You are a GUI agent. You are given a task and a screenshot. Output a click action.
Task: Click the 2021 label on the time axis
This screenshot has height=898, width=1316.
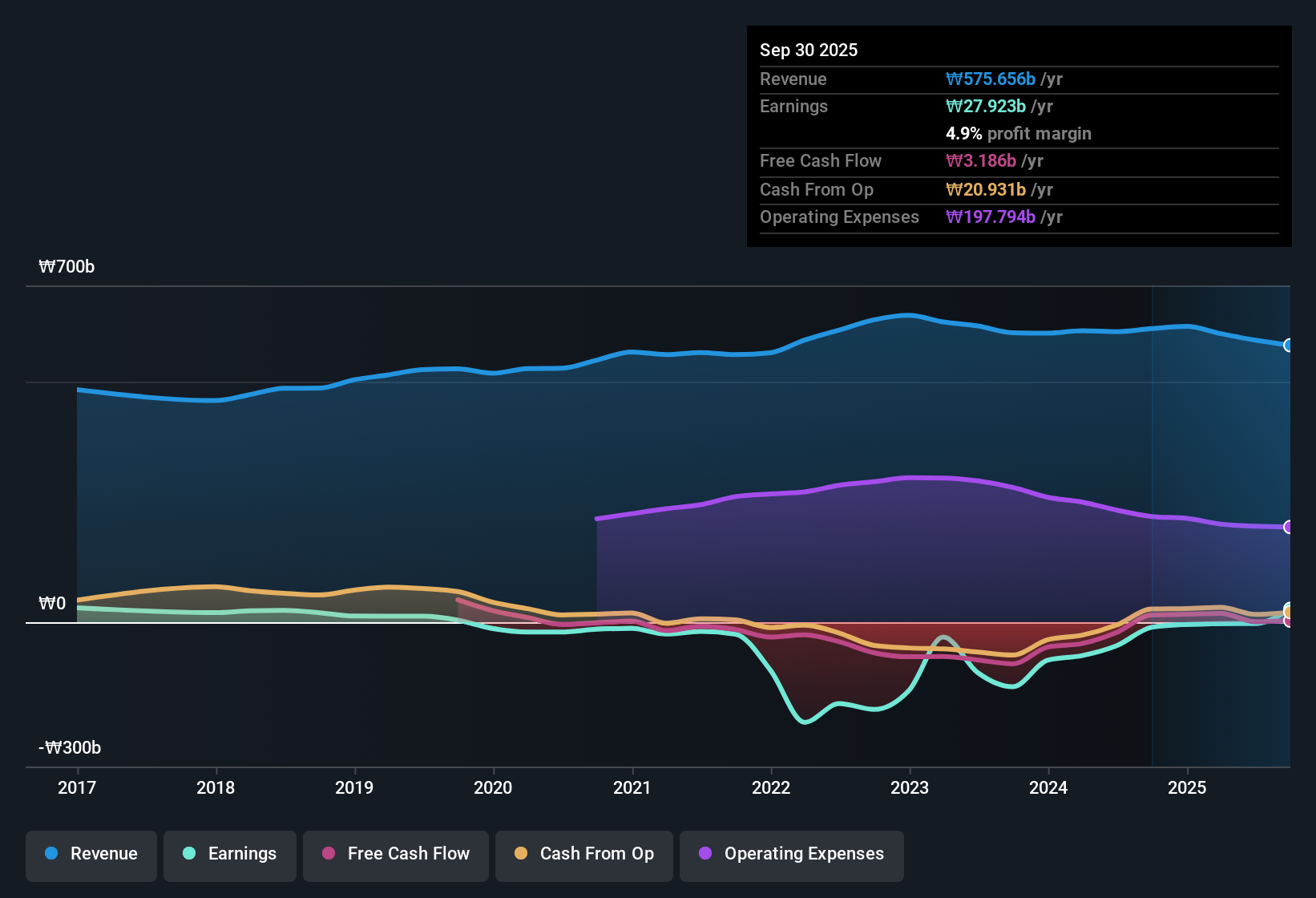coord(632,788)
